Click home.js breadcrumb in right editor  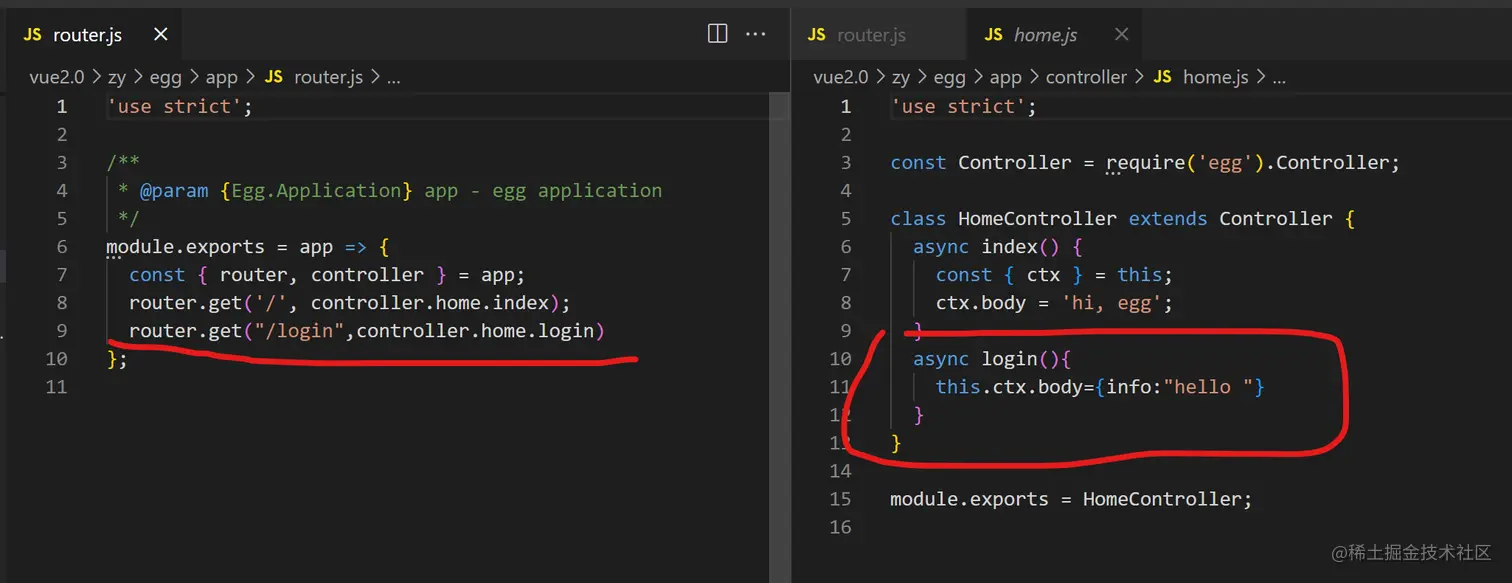pos(1215,77)
